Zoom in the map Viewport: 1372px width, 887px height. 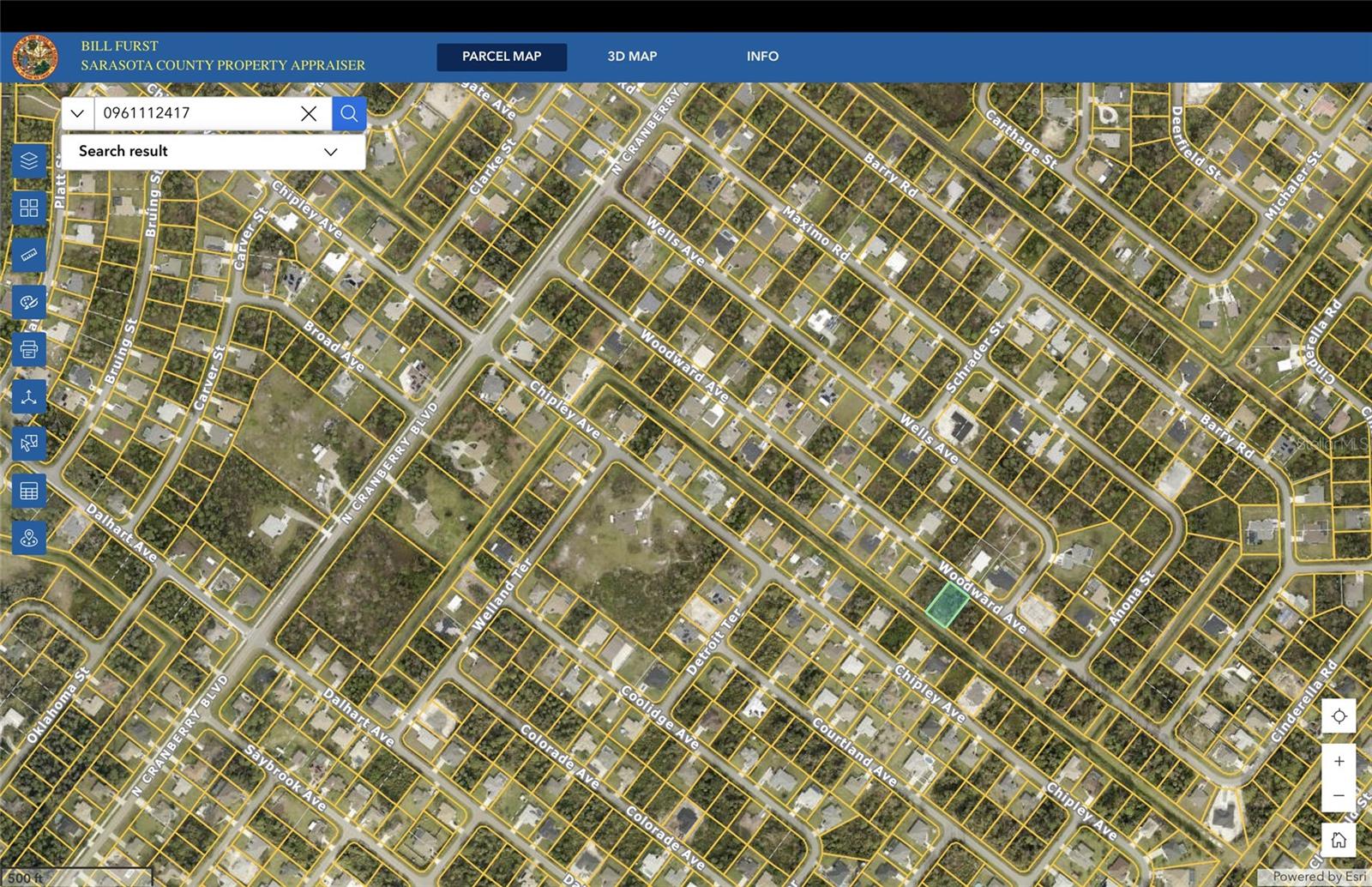(x=1339, y=762)
